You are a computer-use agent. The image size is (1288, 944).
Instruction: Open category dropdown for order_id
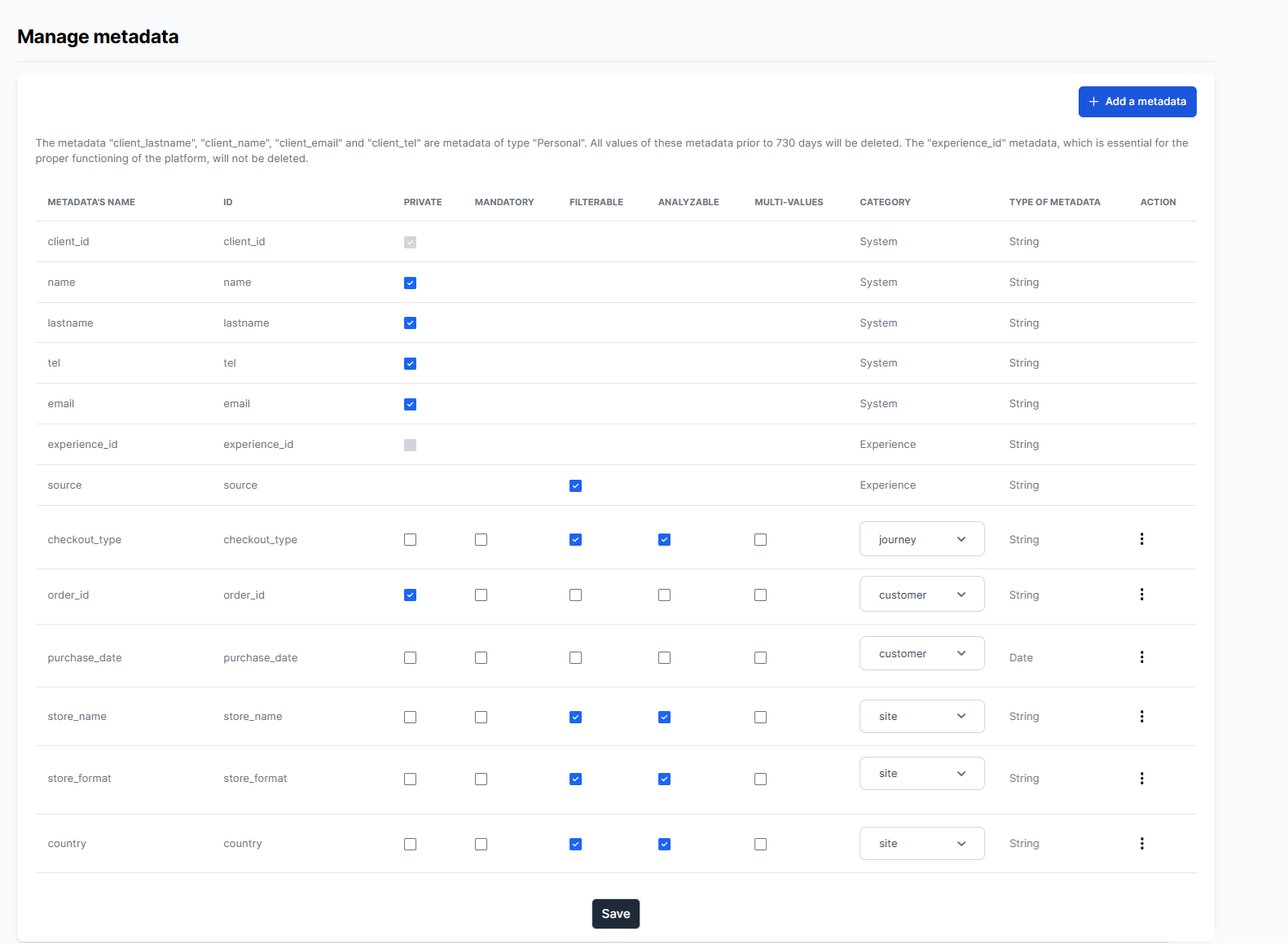click(x=921, y=595)
